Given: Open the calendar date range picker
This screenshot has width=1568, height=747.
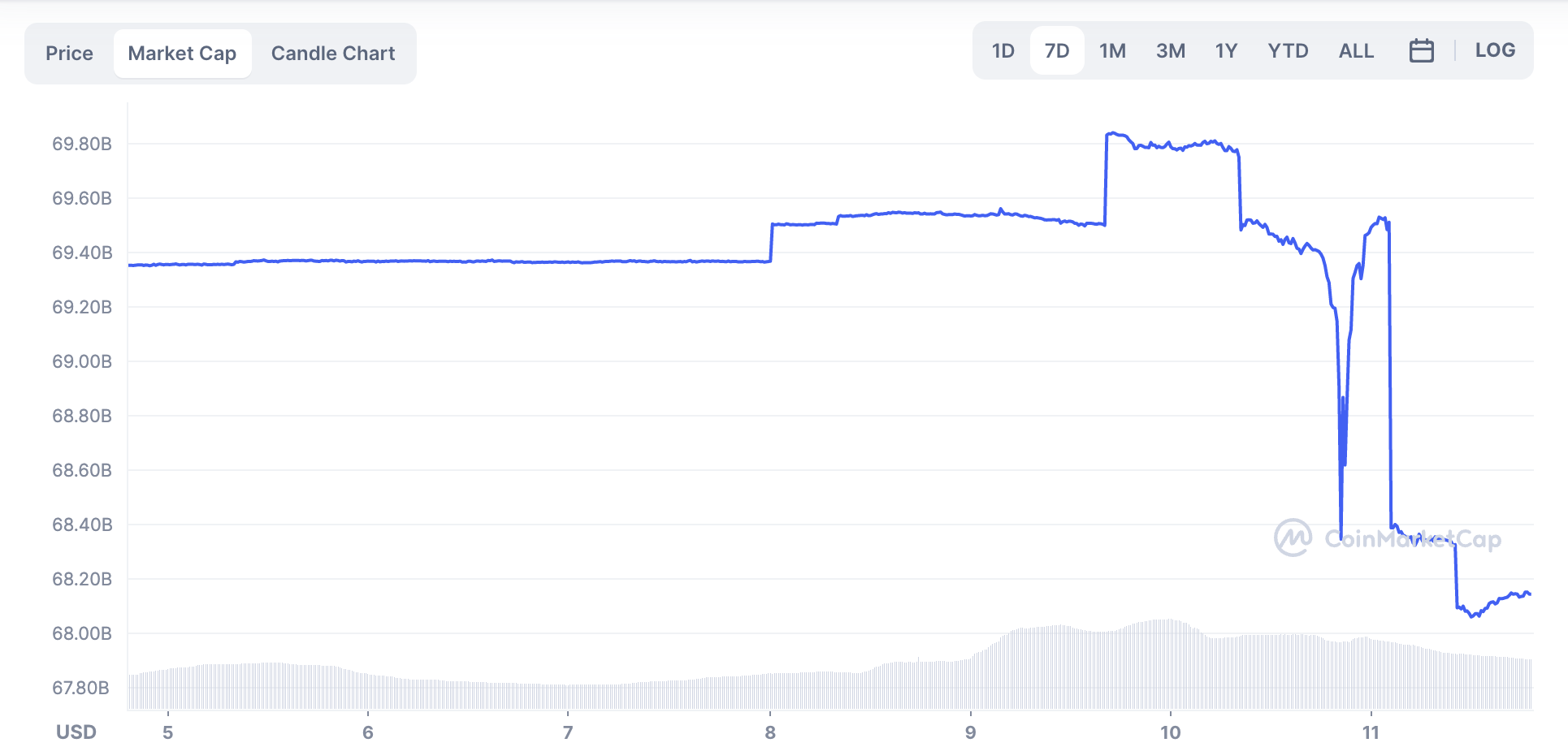Looking at the screenshot, I should (x=1421, y=51).
